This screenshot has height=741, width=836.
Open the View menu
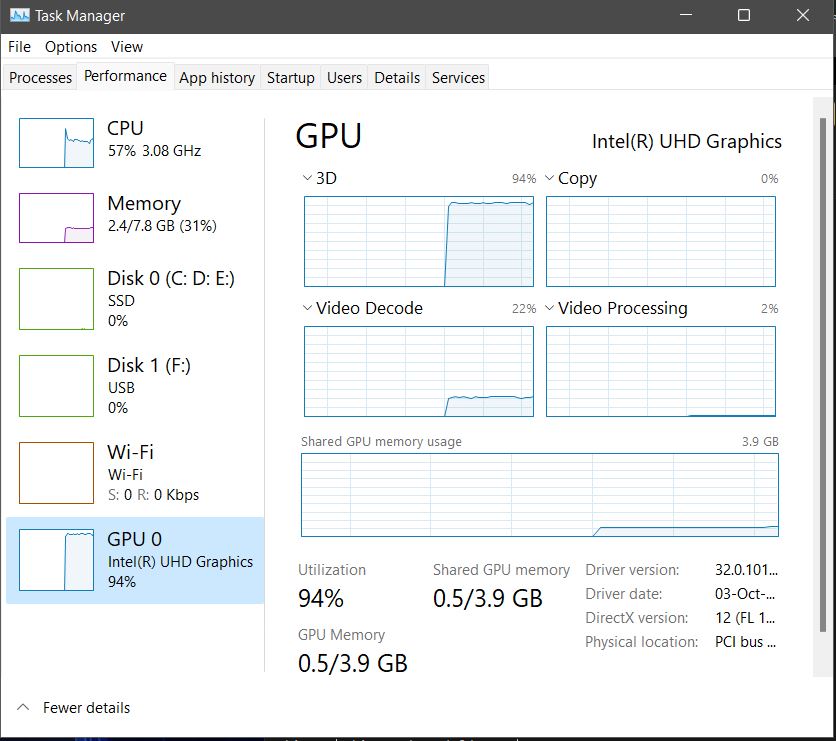point(127,47)
